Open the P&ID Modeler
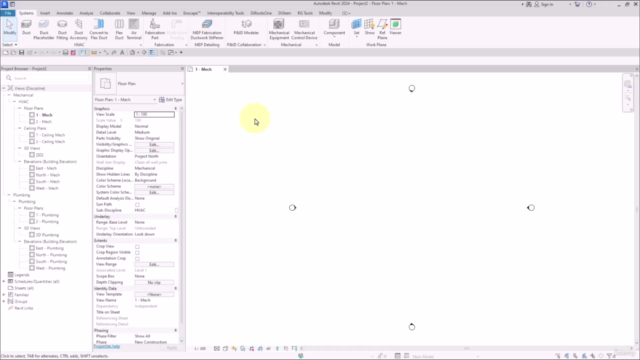Viewport: 640px width, 360px height. point(246,27)
